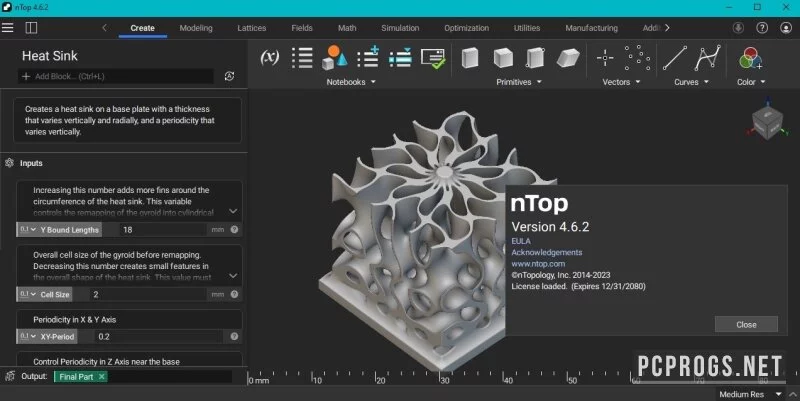Click the scattered points icon
This screenshot has width=800, height=401.
click(x=637, y=58)
